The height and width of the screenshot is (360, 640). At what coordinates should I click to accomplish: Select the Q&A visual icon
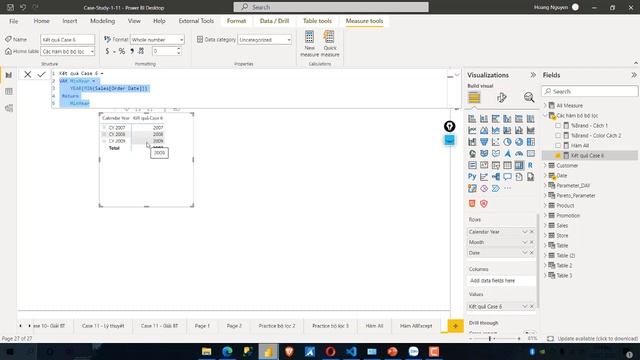pos(507,176)
